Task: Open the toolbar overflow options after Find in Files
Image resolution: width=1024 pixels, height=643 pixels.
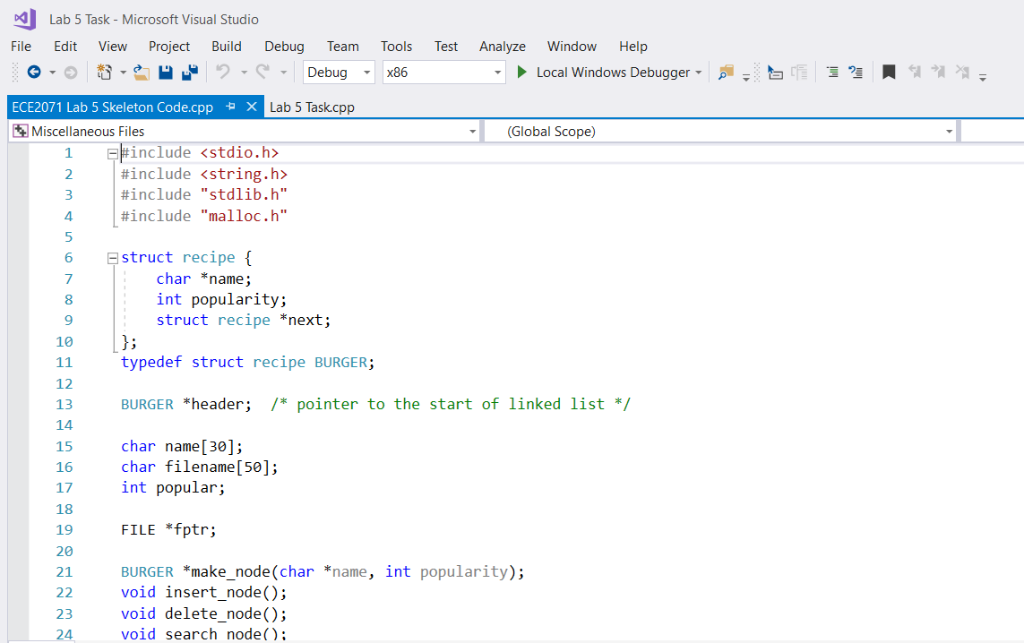Action: (746, 78)
